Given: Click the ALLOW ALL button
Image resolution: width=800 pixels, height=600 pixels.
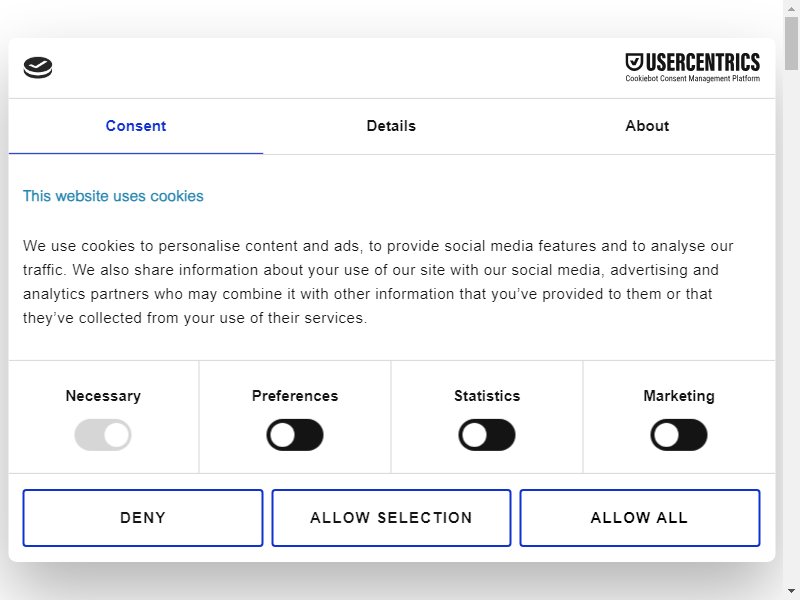Looking at the screenshot, I should pyautogui.click(x=640, y=518).
